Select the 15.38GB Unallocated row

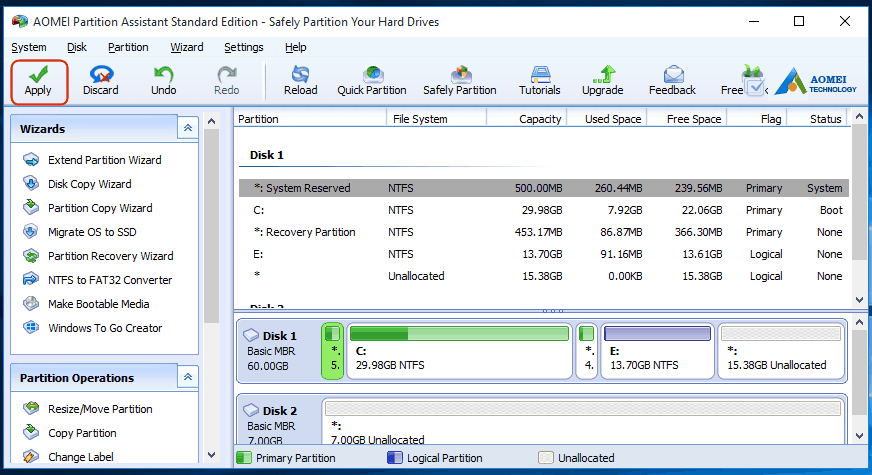[x=544, y=276]
